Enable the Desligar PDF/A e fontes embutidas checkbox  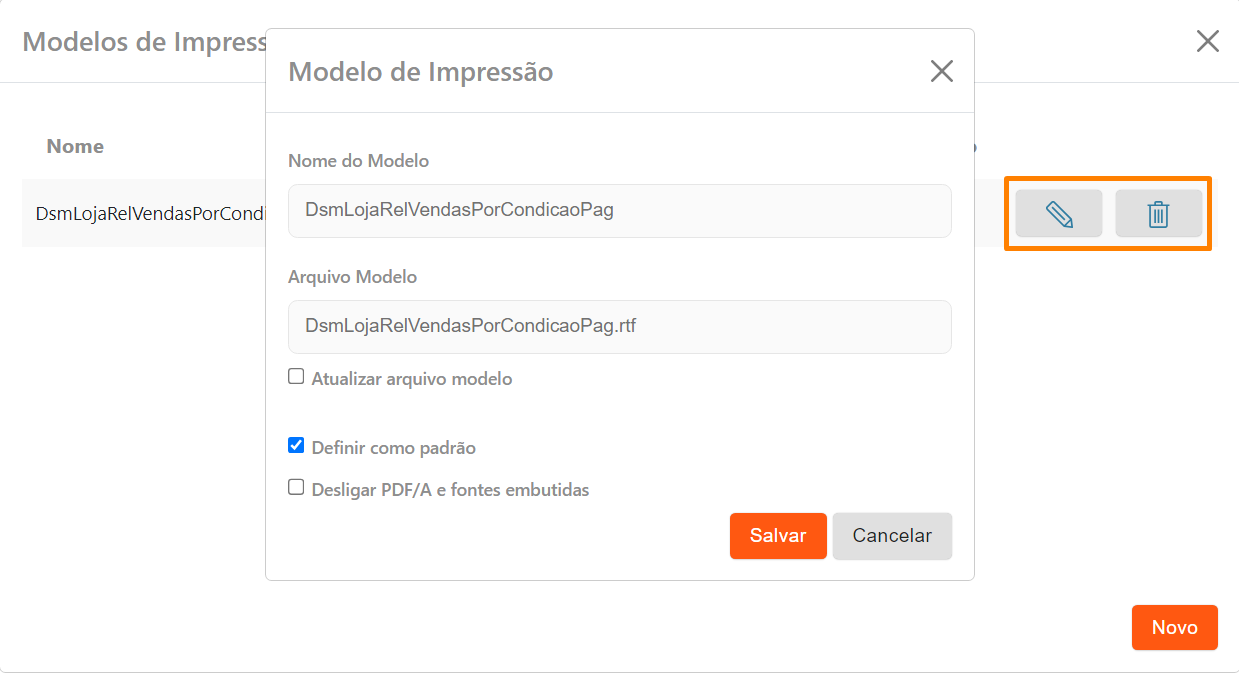click(x=296, y=488)
